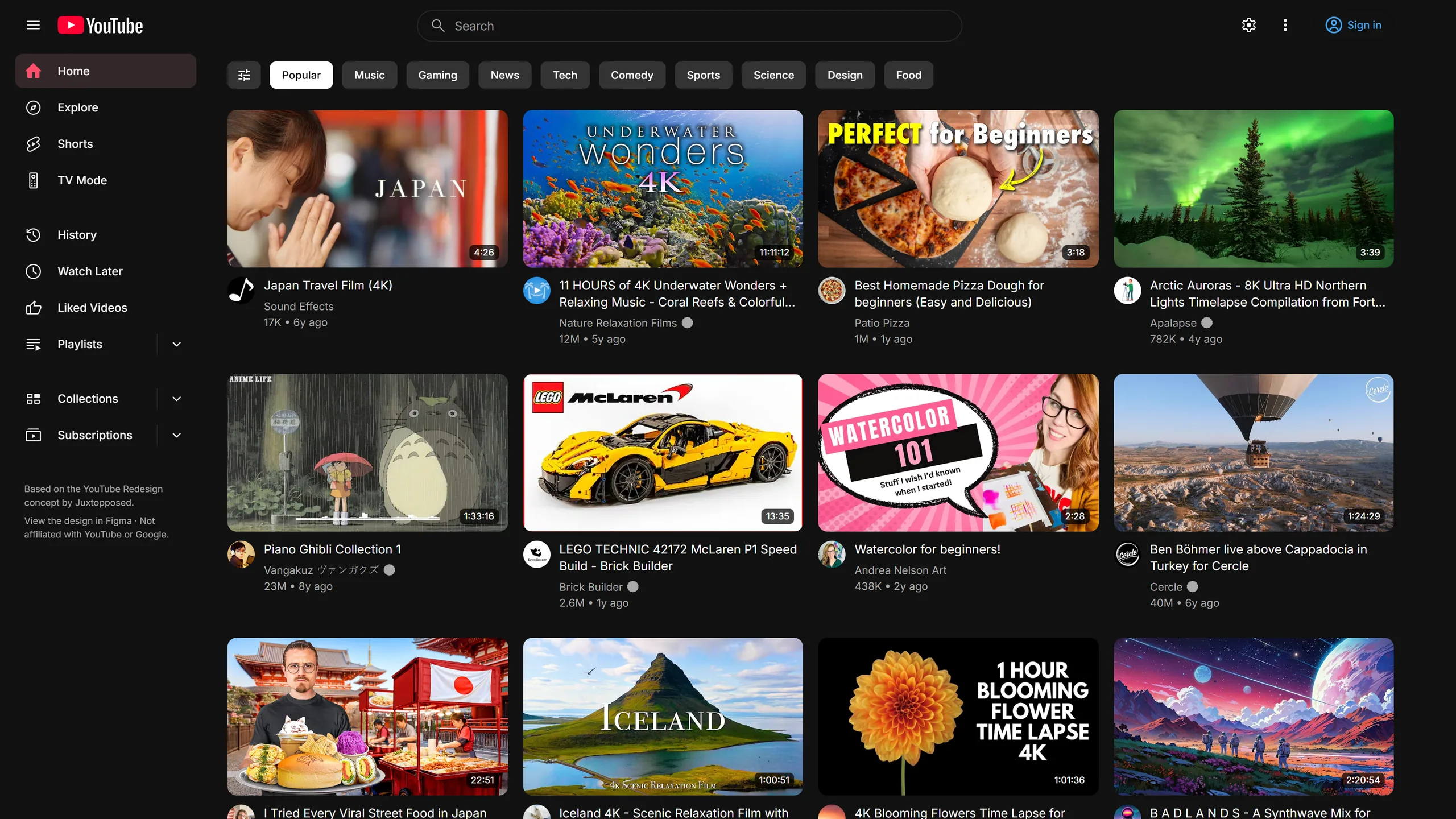Image resolution: width=1456 pixels, height=819 pixels.
Task: Click the Sign in button
Action: 1353,25
